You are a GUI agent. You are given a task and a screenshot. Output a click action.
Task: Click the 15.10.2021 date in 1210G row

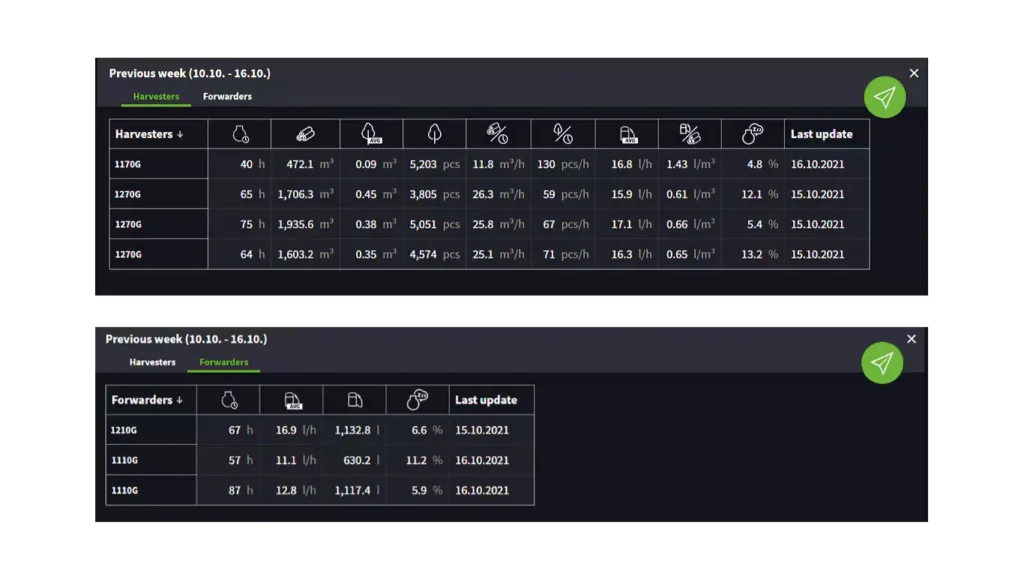tap(482, 430)
